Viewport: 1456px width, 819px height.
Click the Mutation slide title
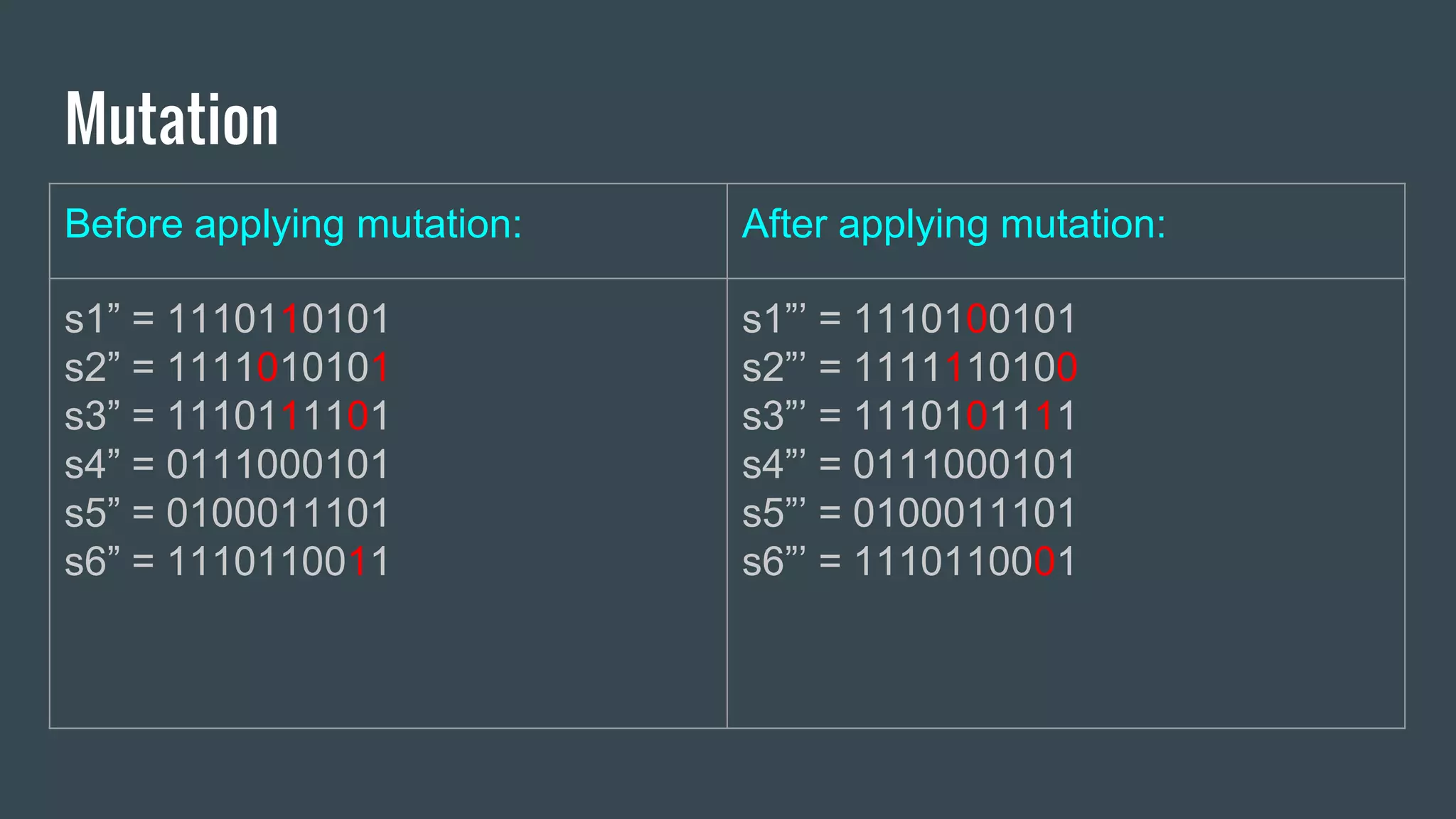[172, 119]
